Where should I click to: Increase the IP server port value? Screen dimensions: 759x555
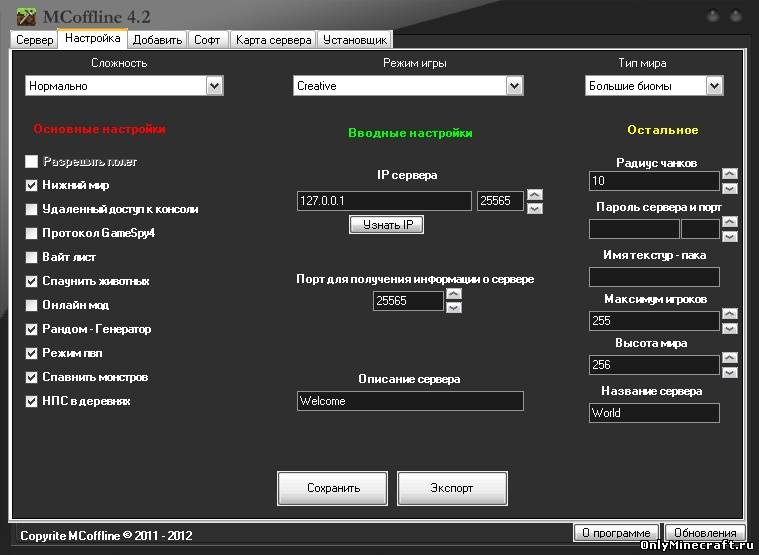click(535, 195)
